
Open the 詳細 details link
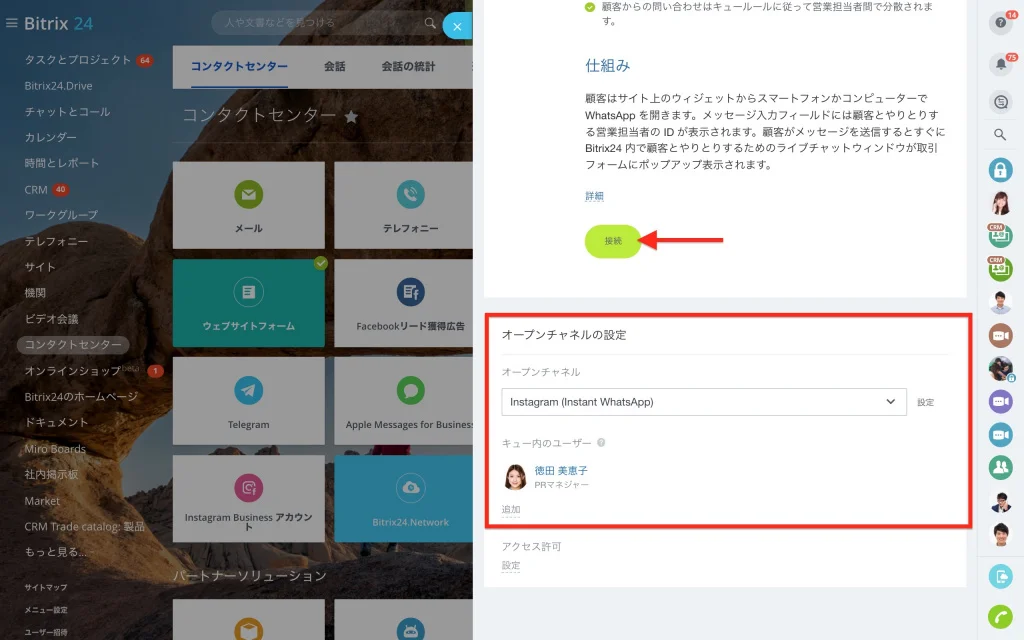point(594,196)
